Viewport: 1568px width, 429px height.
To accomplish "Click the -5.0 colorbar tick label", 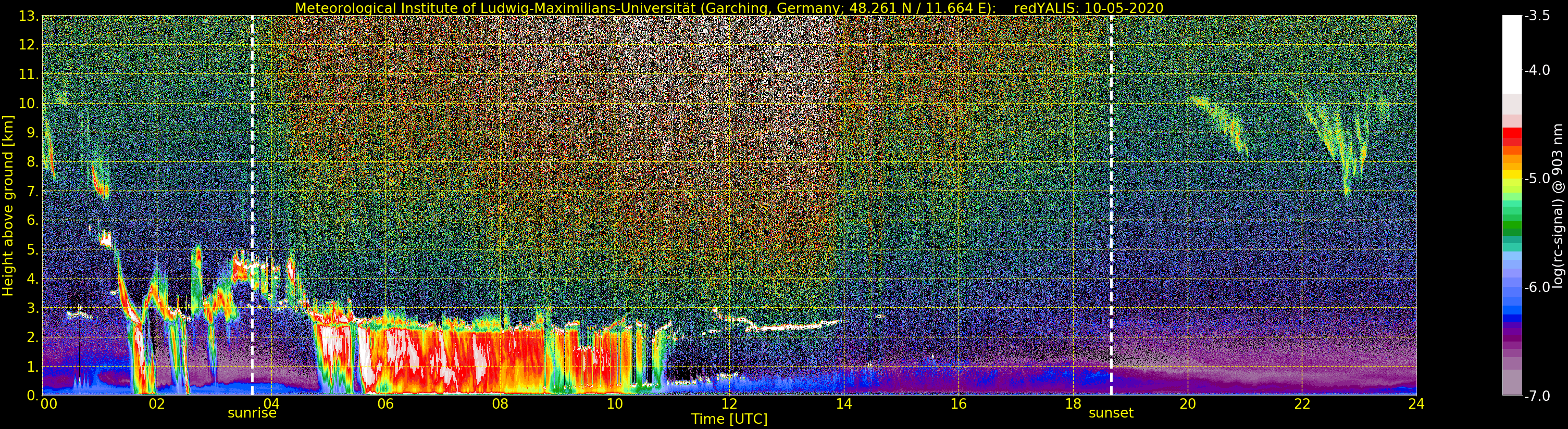I will [x=1537, y=179].
